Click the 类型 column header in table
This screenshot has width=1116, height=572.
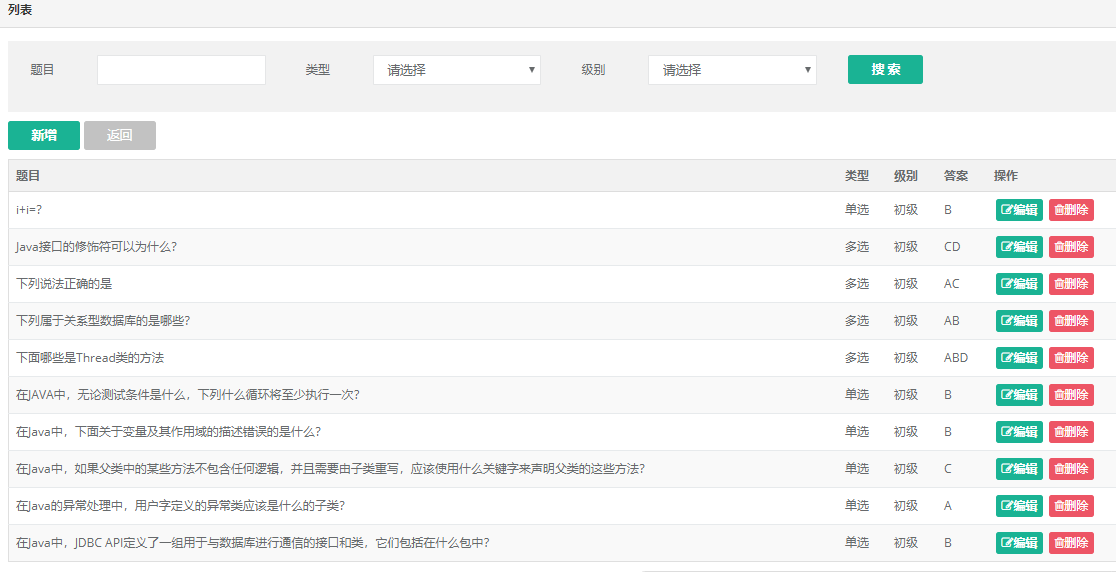(857, 176)
